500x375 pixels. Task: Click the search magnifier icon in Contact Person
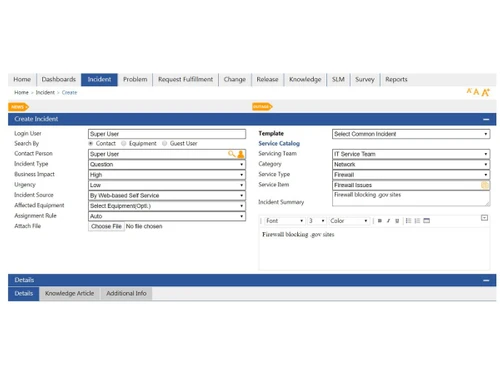[231, 154]
